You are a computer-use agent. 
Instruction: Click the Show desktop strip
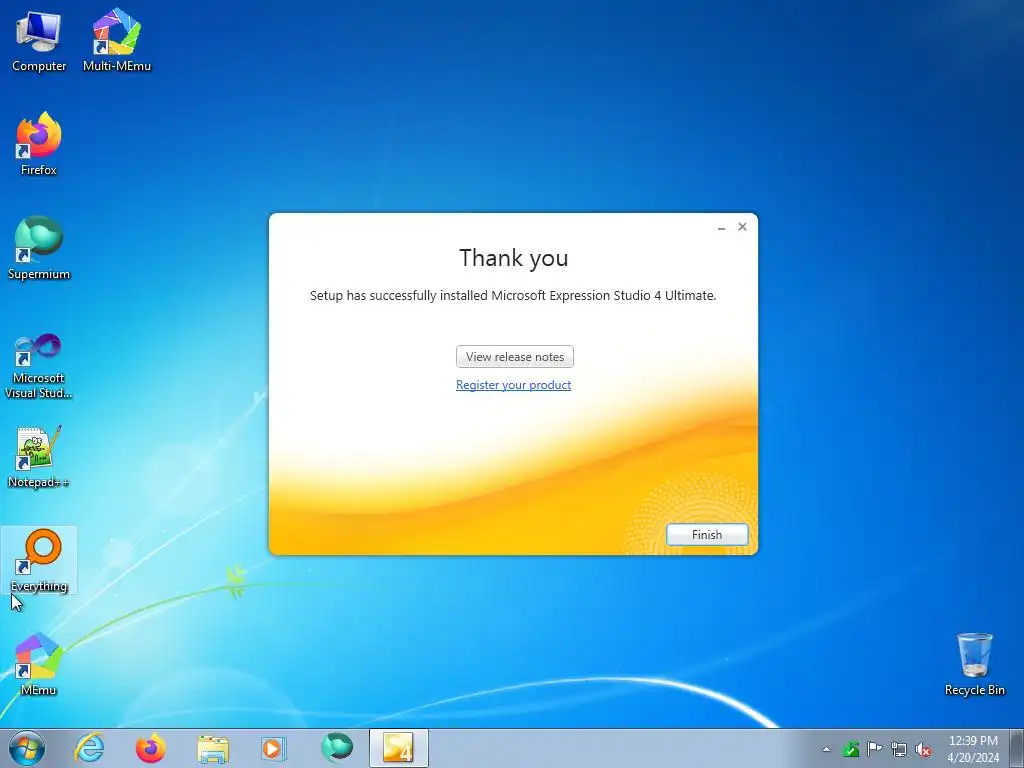pyautogui.click(x=1017, y=749)
